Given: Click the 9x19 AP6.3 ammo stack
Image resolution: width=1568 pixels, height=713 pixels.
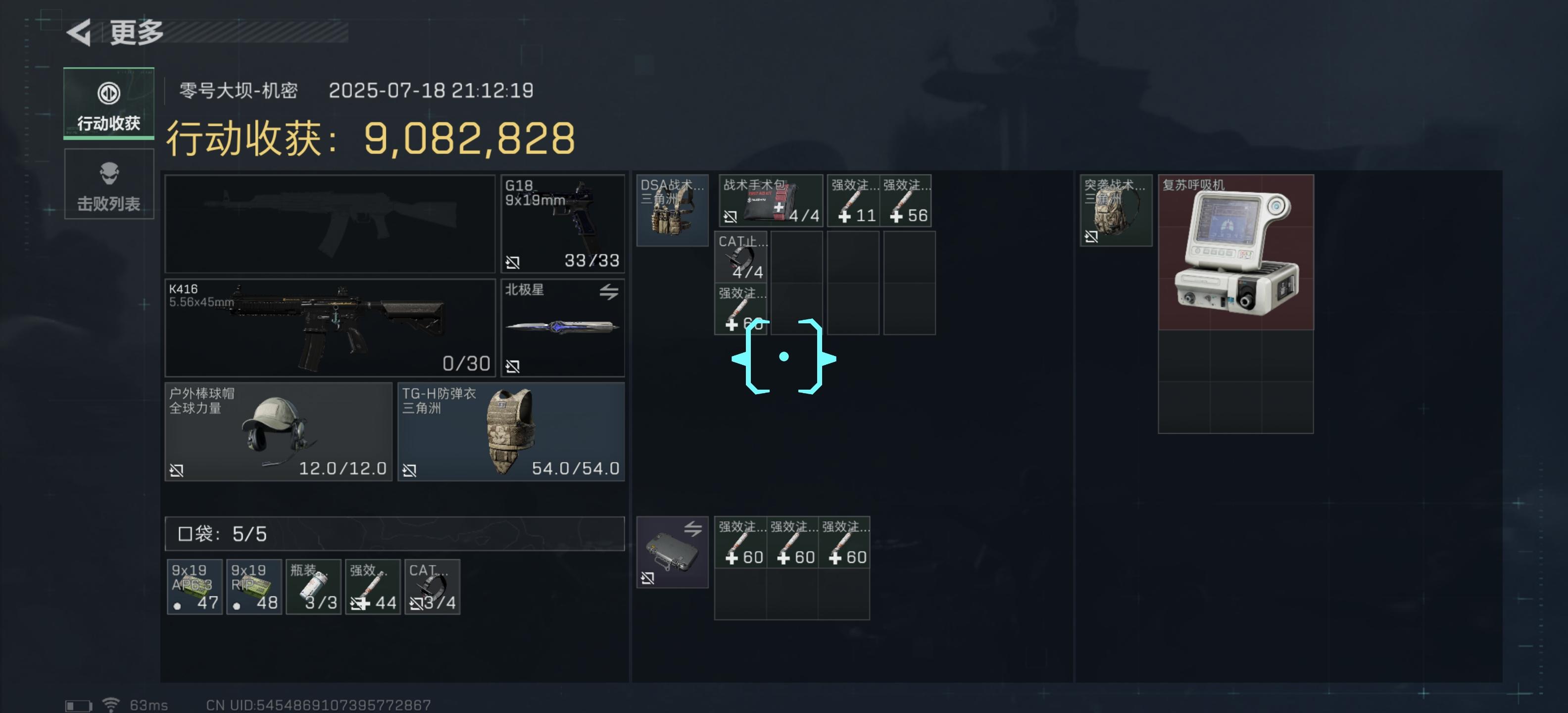Looking at the screenshot, I should tap(194, 586).
